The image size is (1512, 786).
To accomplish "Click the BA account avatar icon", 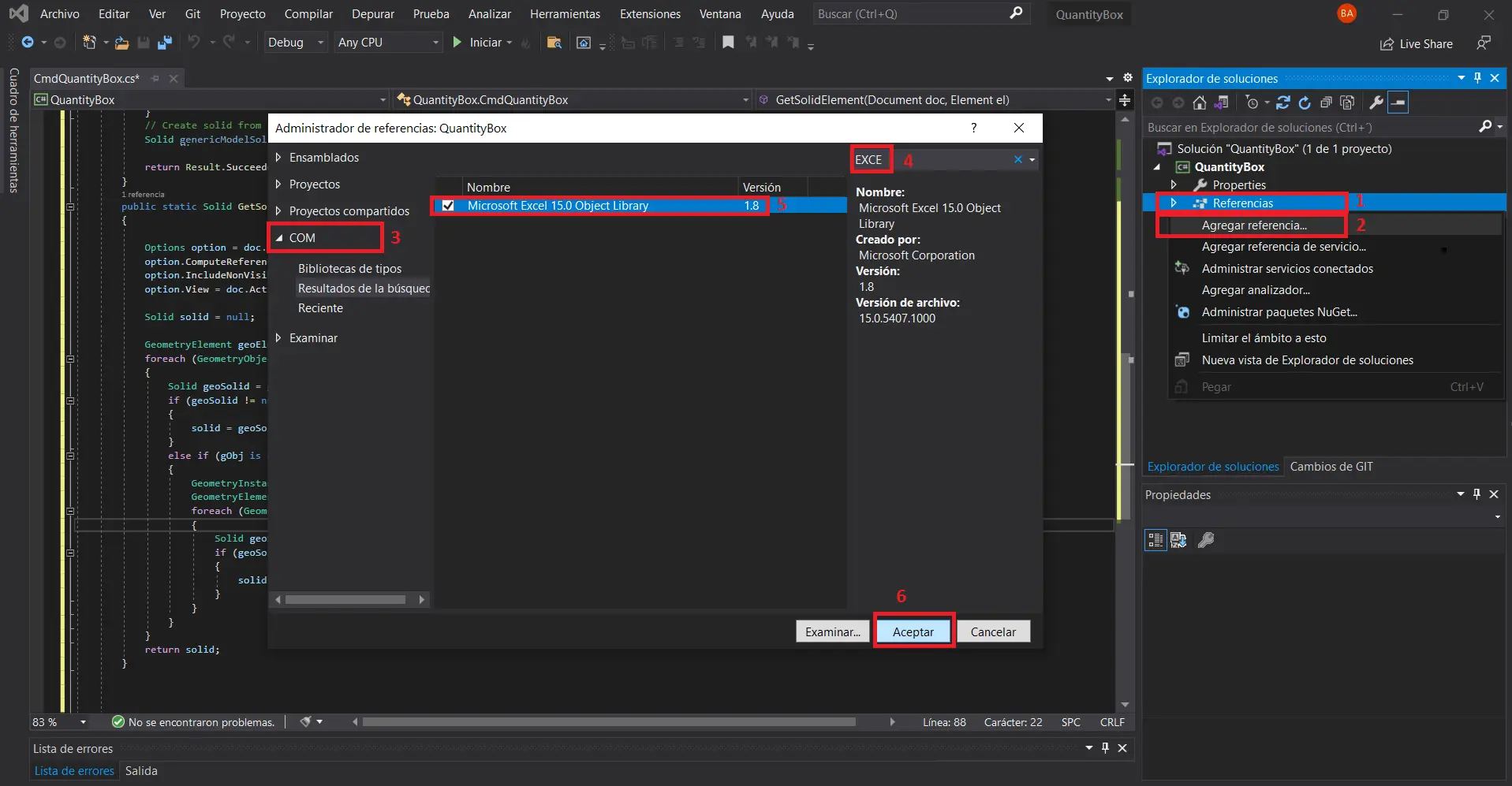I will (x=1347, y=13).
